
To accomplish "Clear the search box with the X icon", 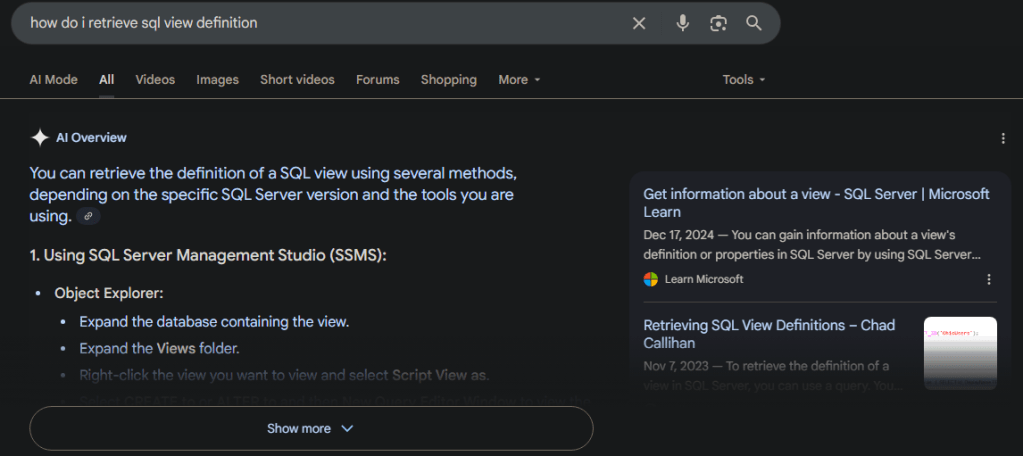I will coord(639,23).
